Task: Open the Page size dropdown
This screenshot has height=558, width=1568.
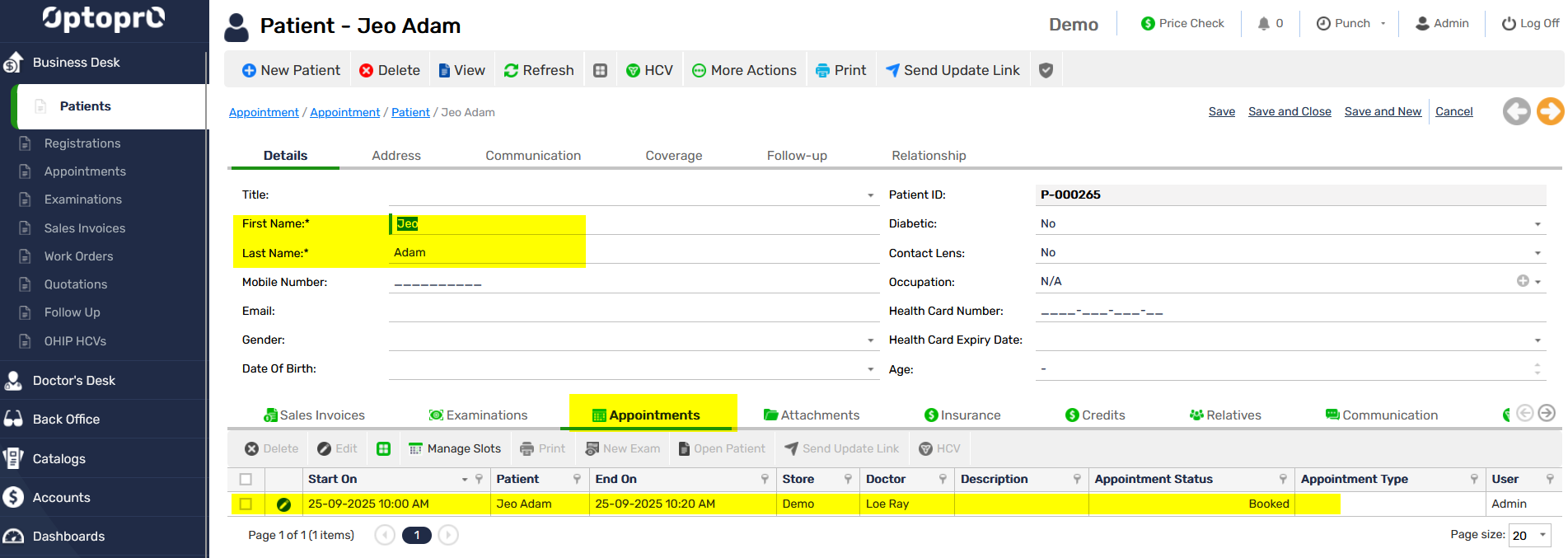Action: point(1542,535)
